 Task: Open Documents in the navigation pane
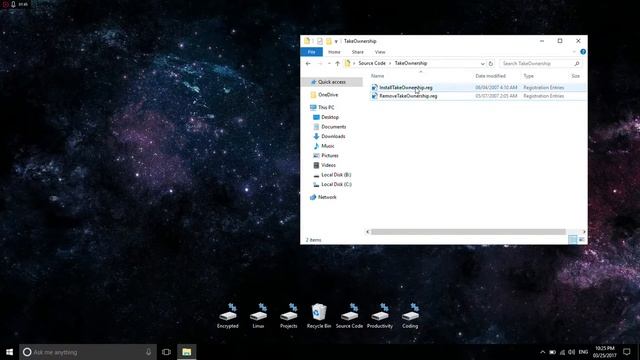(333, 127)
